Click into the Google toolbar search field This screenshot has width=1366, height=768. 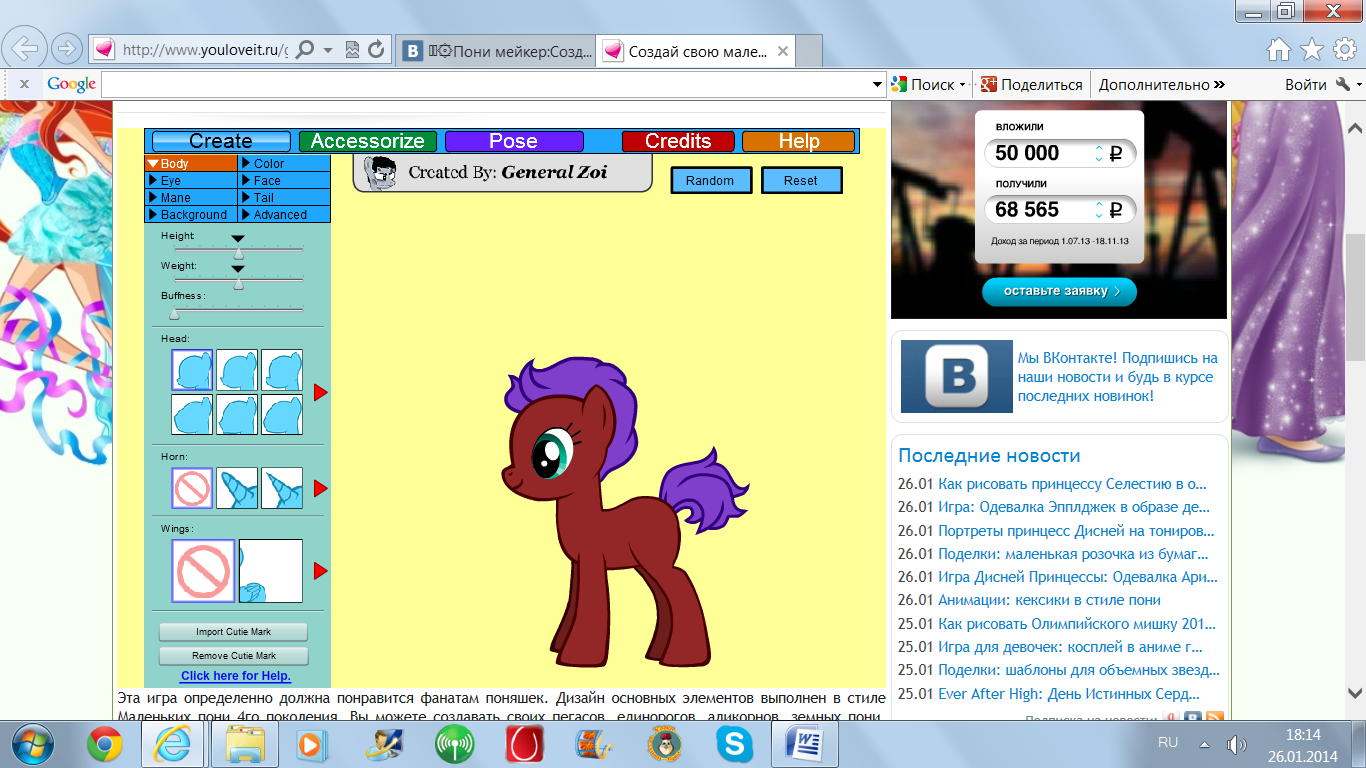tap(486, 85)
